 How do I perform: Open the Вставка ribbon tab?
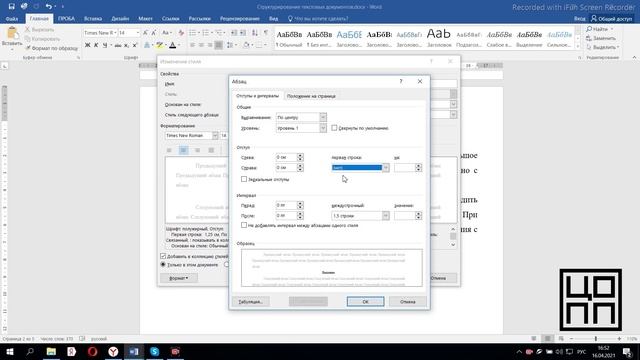[93, 19]
